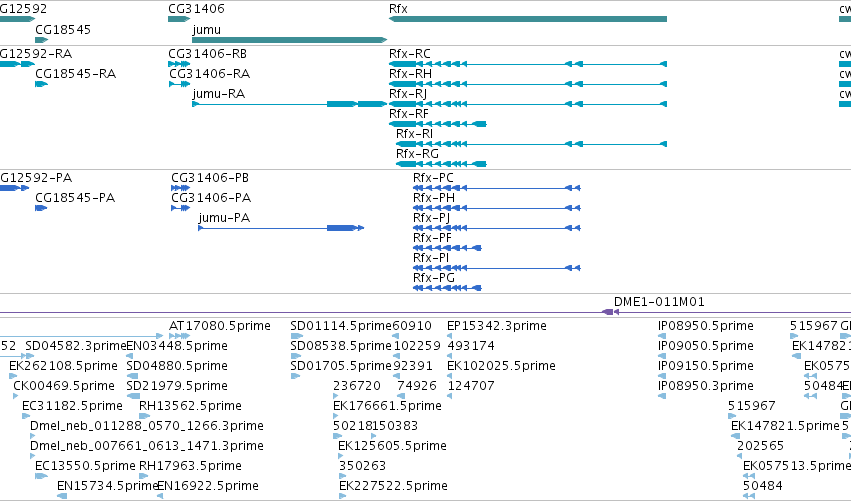Select the EN16922.5prime EST label

tap(208, 487)
